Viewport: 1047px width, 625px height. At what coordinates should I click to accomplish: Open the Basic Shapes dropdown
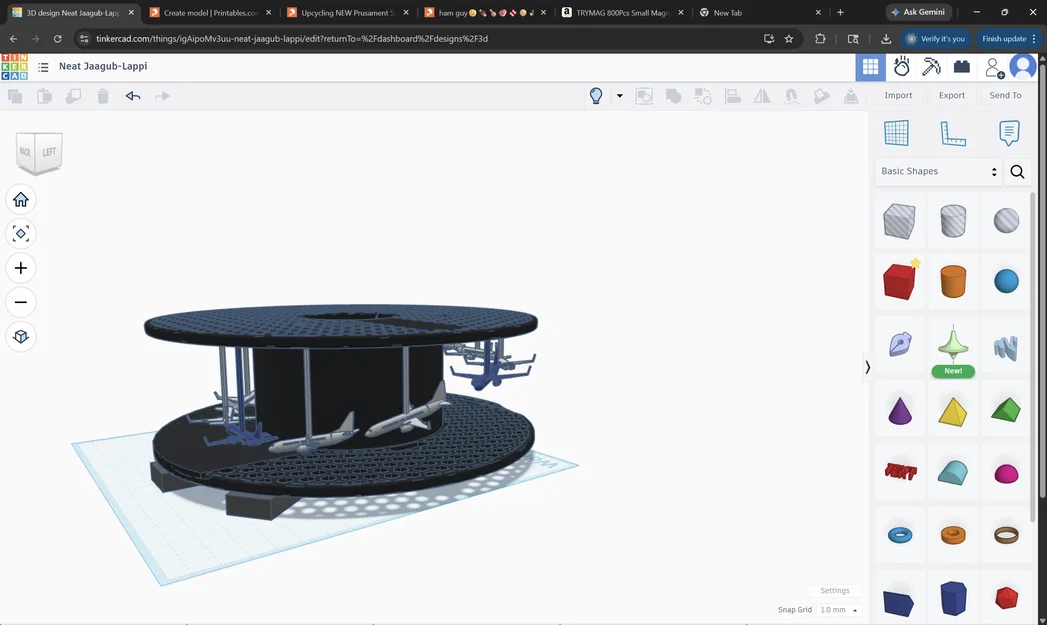tap(936, 171)
